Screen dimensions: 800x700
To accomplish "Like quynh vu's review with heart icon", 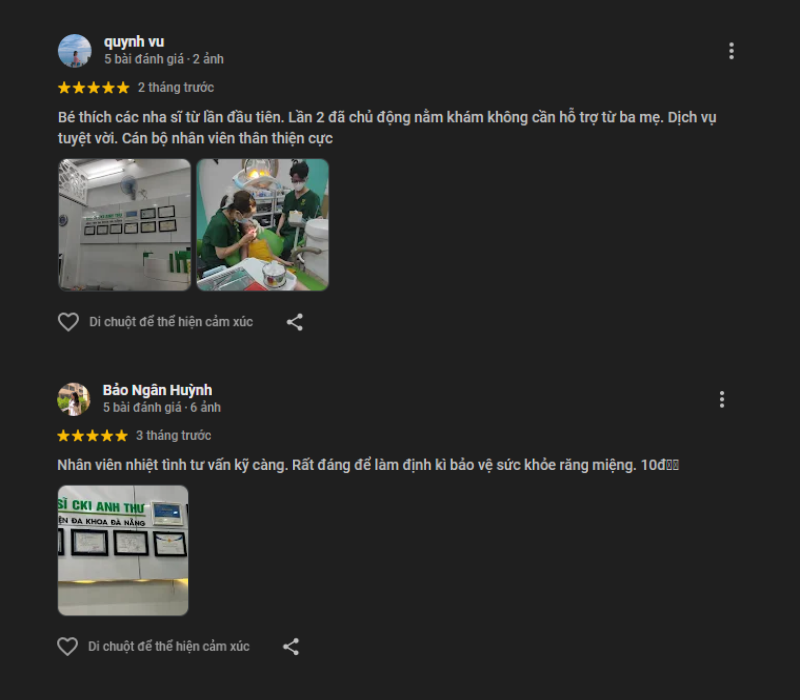I will (x=68, y=322).
